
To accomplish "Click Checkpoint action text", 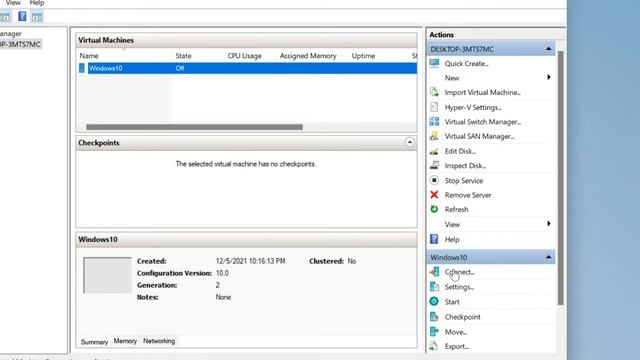I will [x=462, y=317].
